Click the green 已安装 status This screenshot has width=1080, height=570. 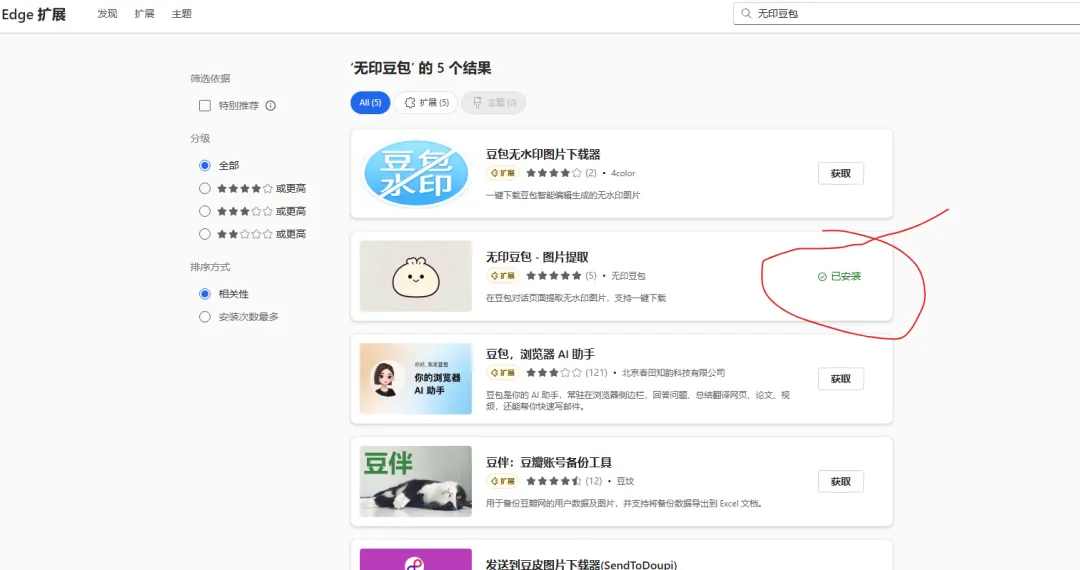coord(839,276)
